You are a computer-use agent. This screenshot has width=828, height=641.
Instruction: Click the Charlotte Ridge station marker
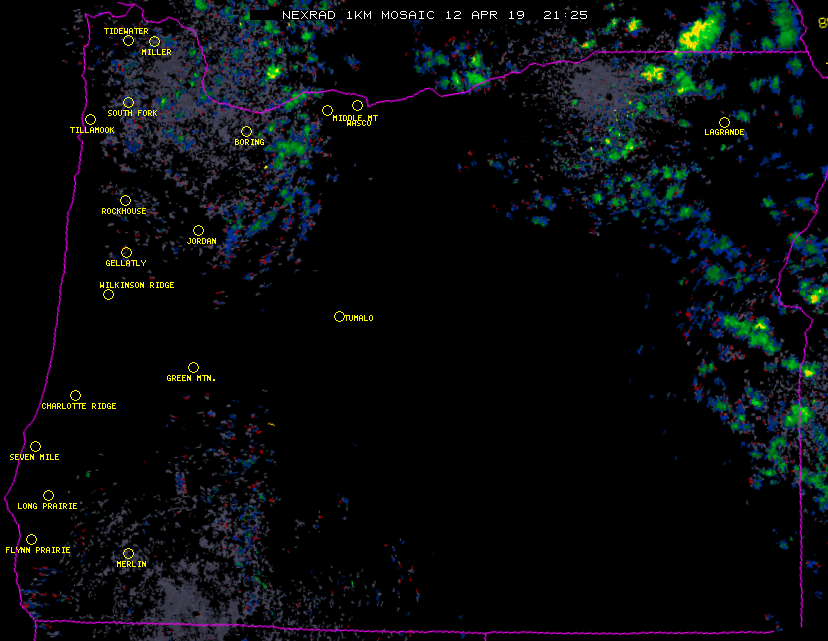(x=75, y=395)
